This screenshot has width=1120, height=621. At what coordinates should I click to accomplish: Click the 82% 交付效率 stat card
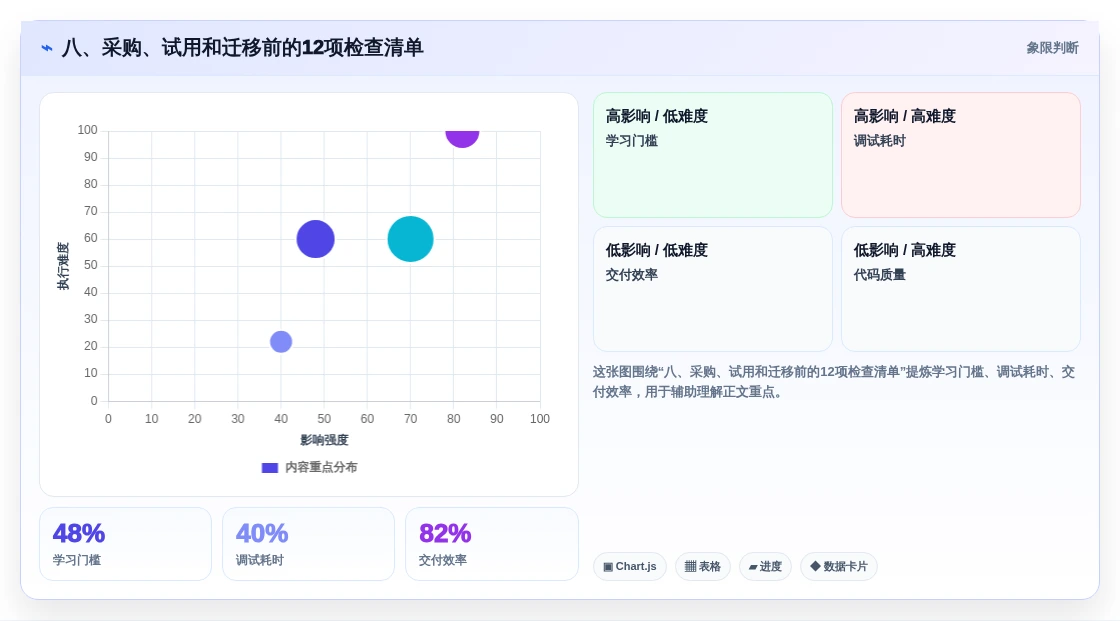tap(491, 544)
